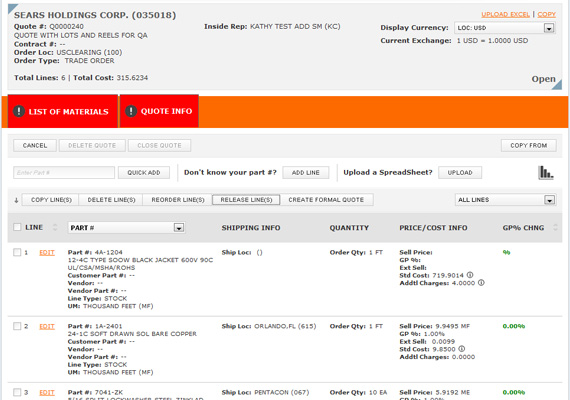This screenshot has width=570, height=400.
Task: Click info icon beside Addtl Charges 4.0000
Action: coord(481,283)
